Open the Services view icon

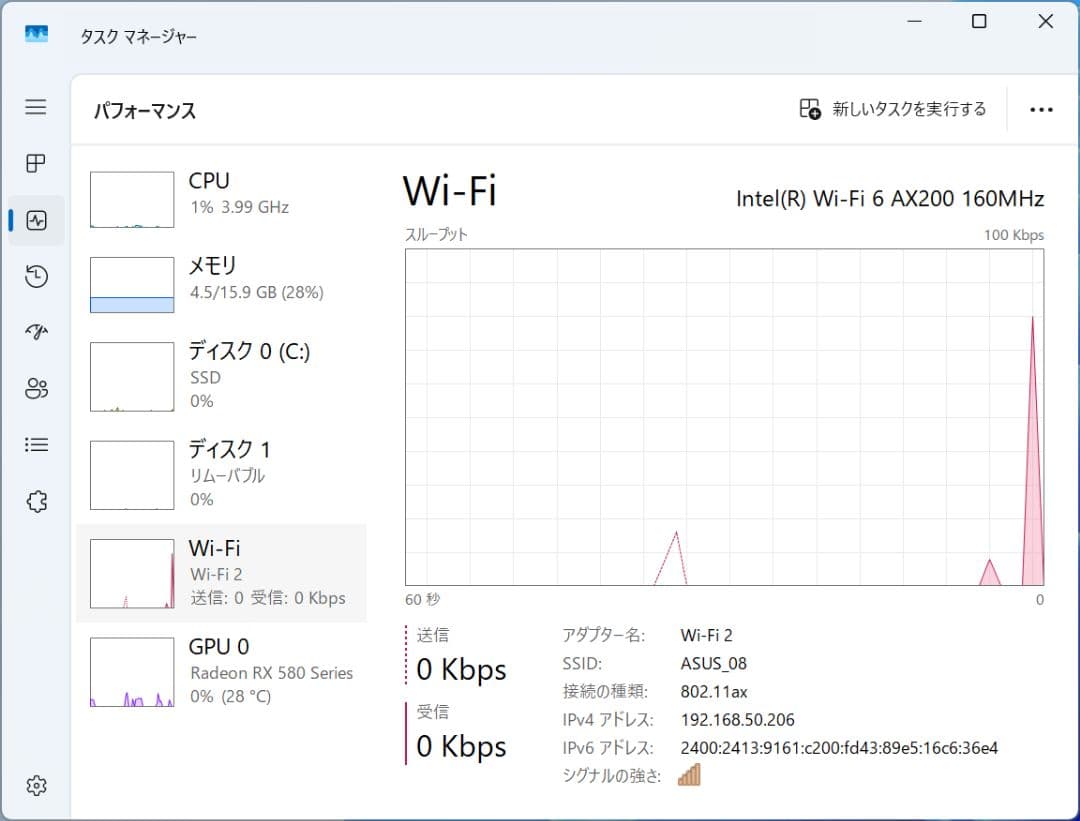36,501
